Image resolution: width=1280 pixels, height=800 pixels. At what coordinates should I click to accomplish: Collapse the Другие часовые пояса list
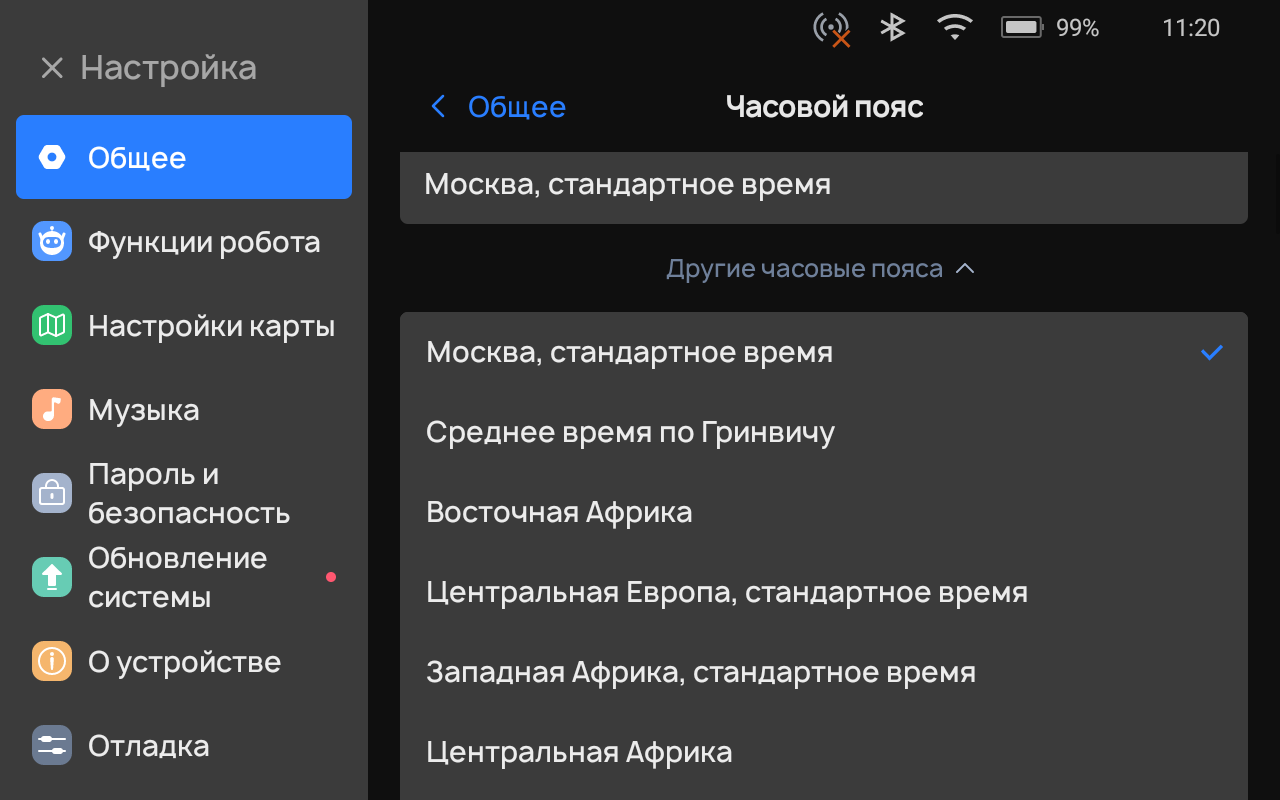(x=820, y=269)
